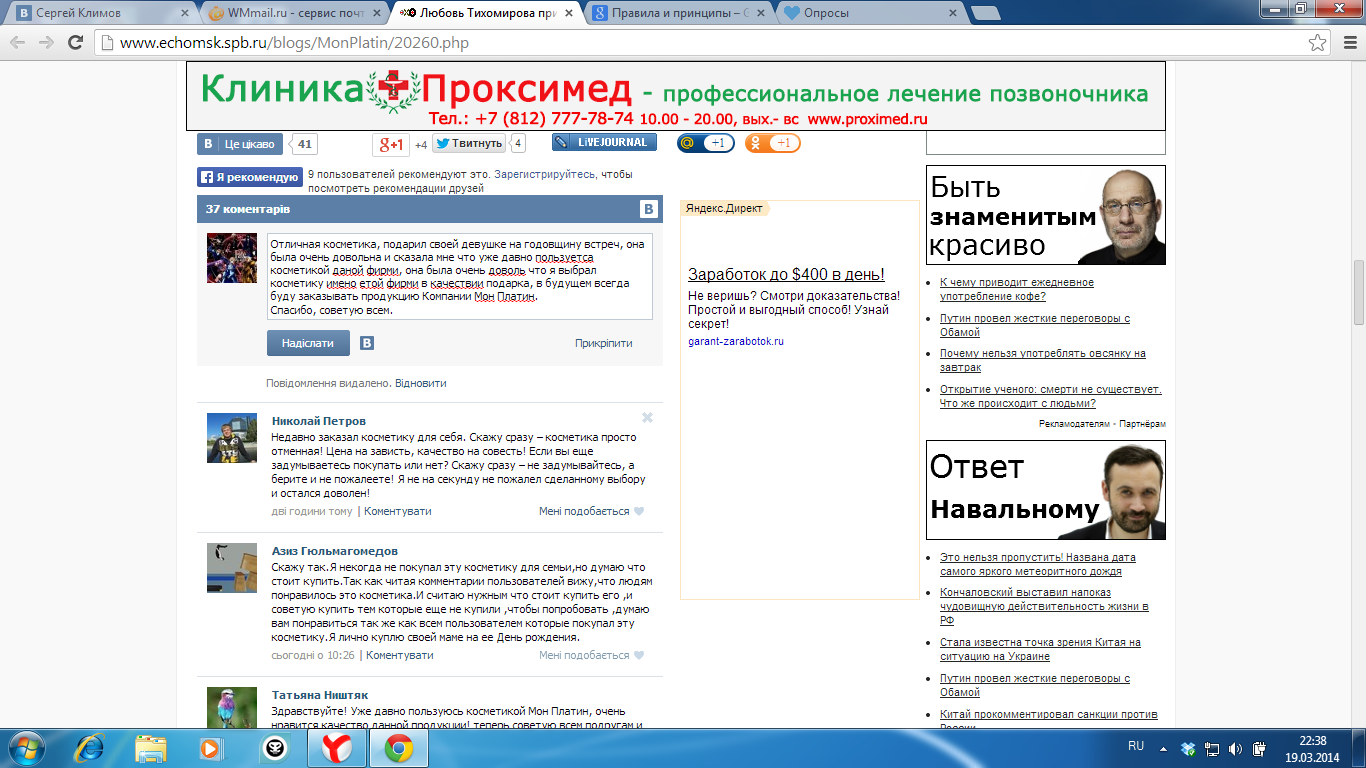Click the Odnoklassniki +1 share button
The width and height of the screenshot is (1366, 768).
[x=772, y=143]
